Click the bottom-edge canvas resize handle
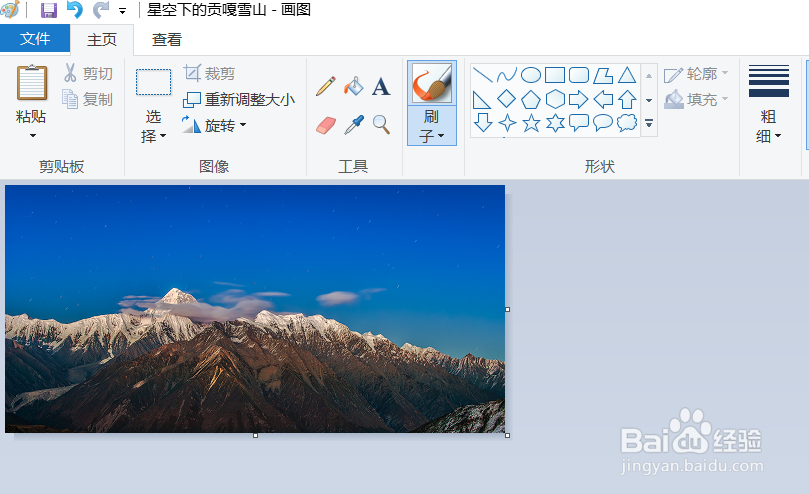The width and height of the screenshot is (809, 494). click(x=255, y=436)
